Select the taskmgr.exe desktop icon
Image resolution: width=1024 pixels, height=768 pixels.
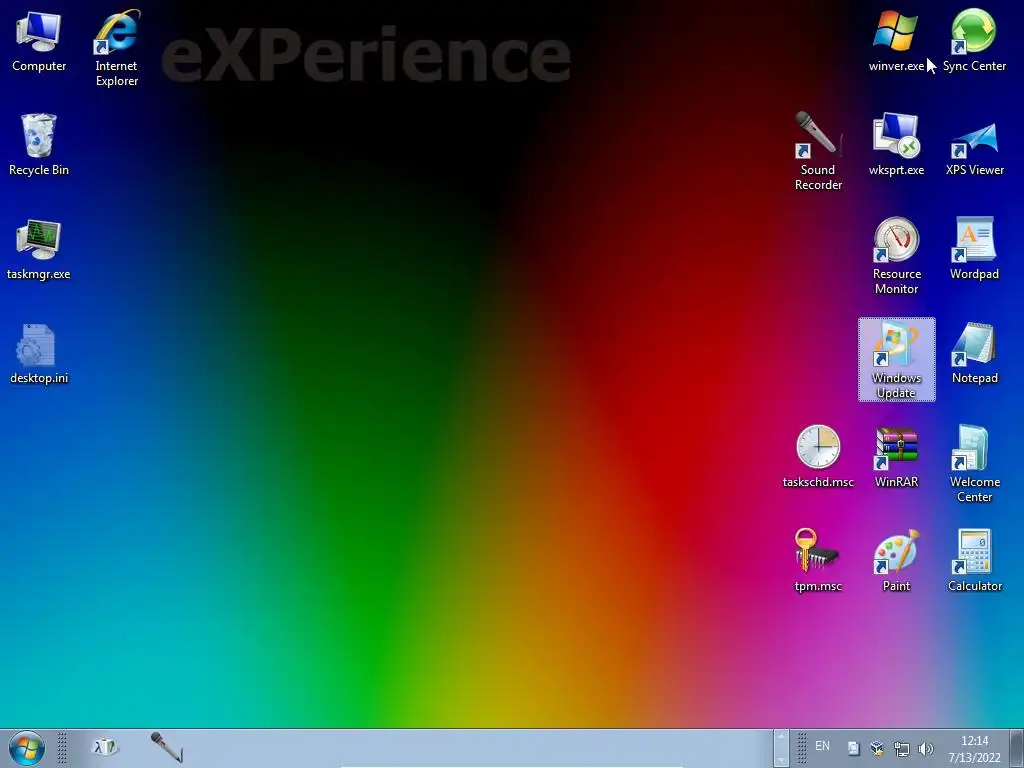(39, 249)
